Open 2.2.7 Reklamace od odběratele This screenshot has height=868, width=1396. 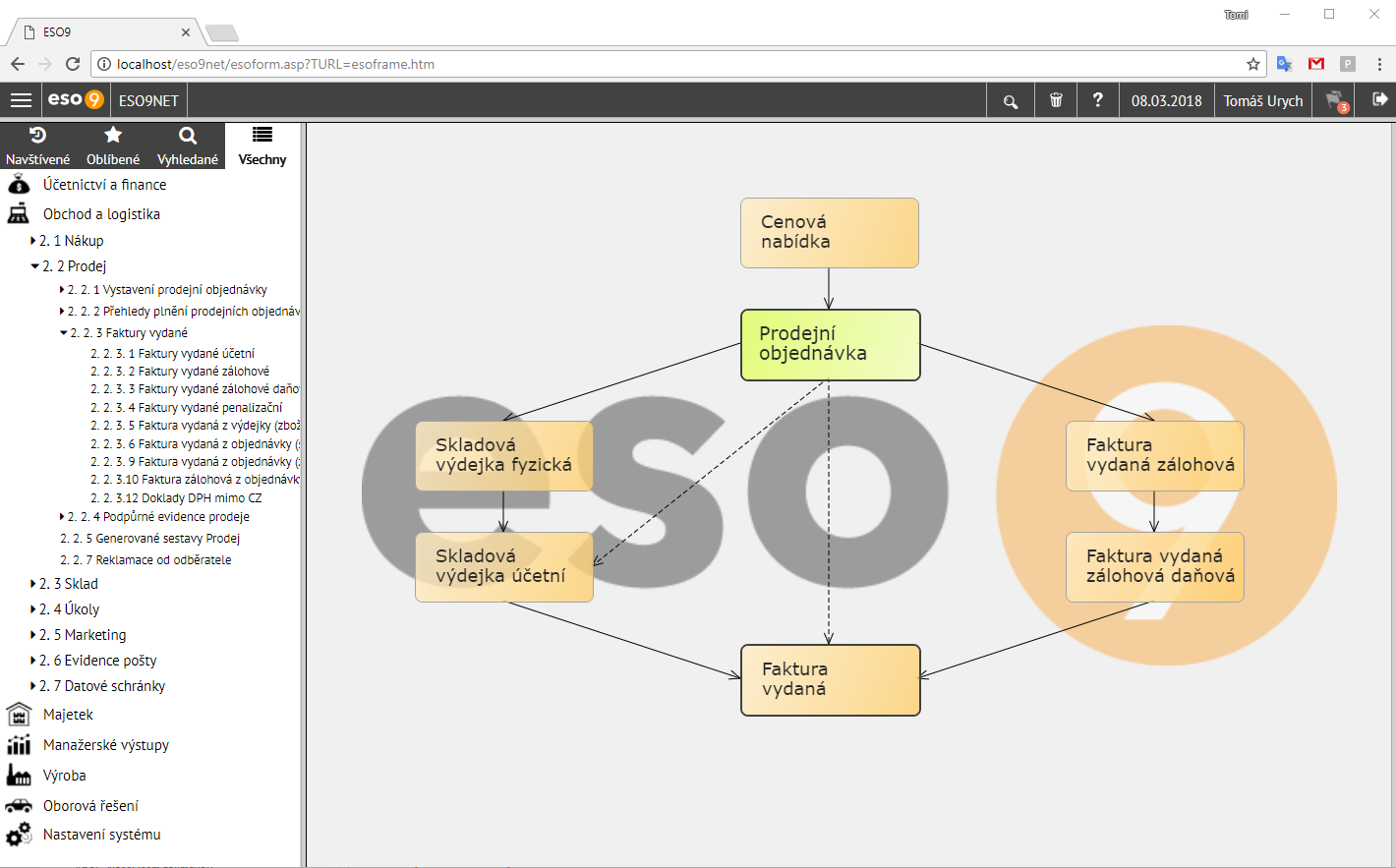point(145,559)
